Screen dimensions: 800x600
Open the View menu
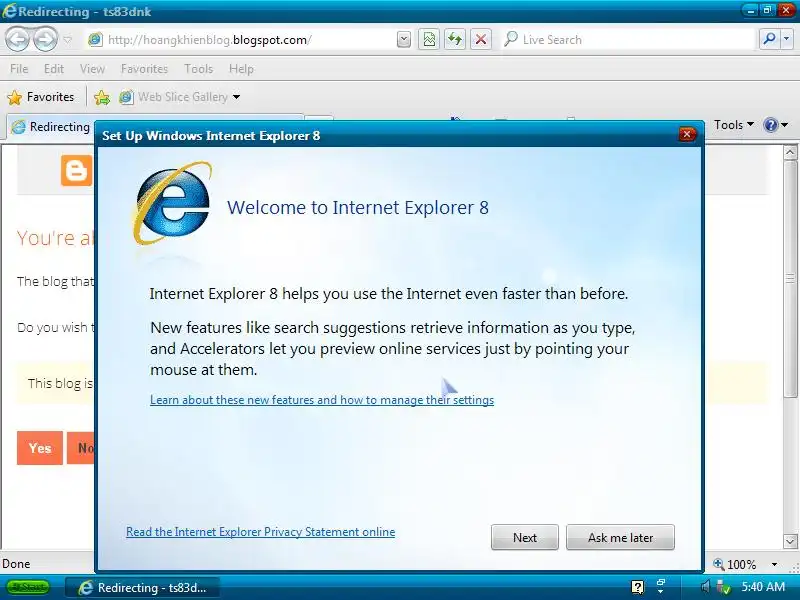(92, 69)
